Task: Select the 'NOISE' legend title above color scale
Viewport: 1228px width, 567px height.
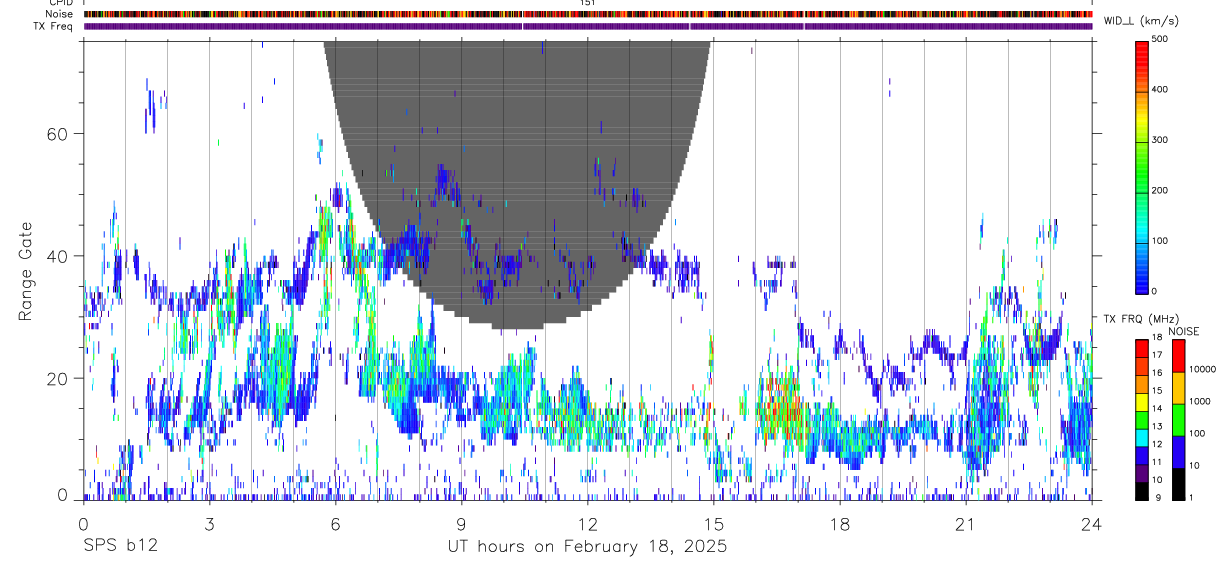Action: [1182, 331]
